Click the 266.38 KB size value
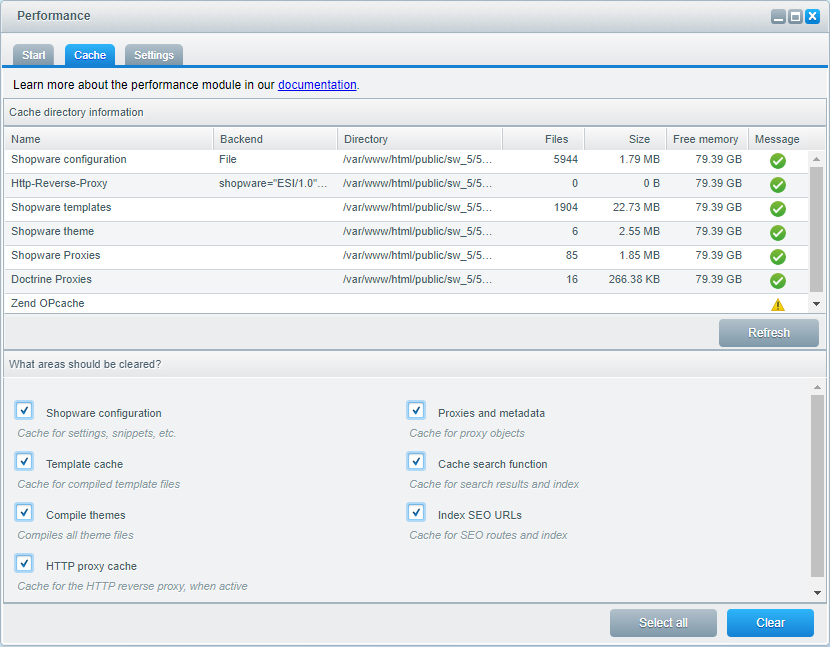 [634, 279]
